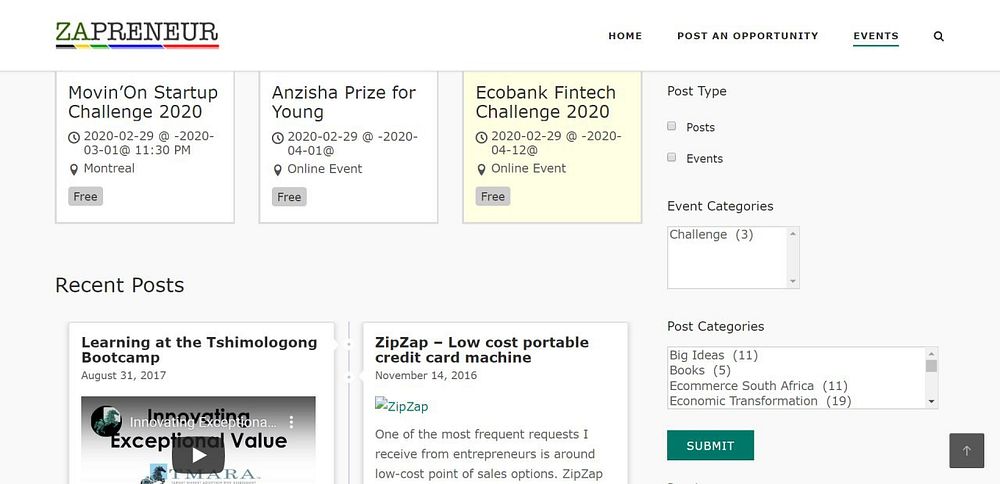1000x484 pixels.
Task: Open the Ecobank Fintech Challenge 2020 event
Action: click(545, 102)
